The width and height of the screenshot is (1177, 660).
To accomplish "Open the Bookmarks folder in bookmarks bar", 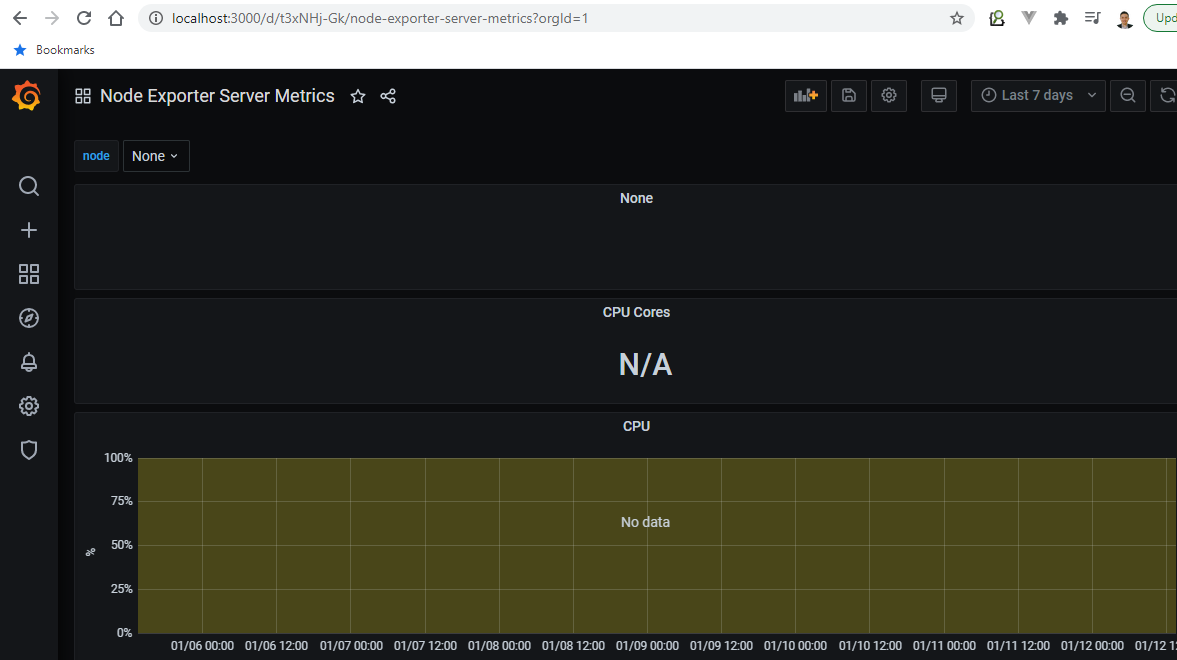I will point(54,50).
